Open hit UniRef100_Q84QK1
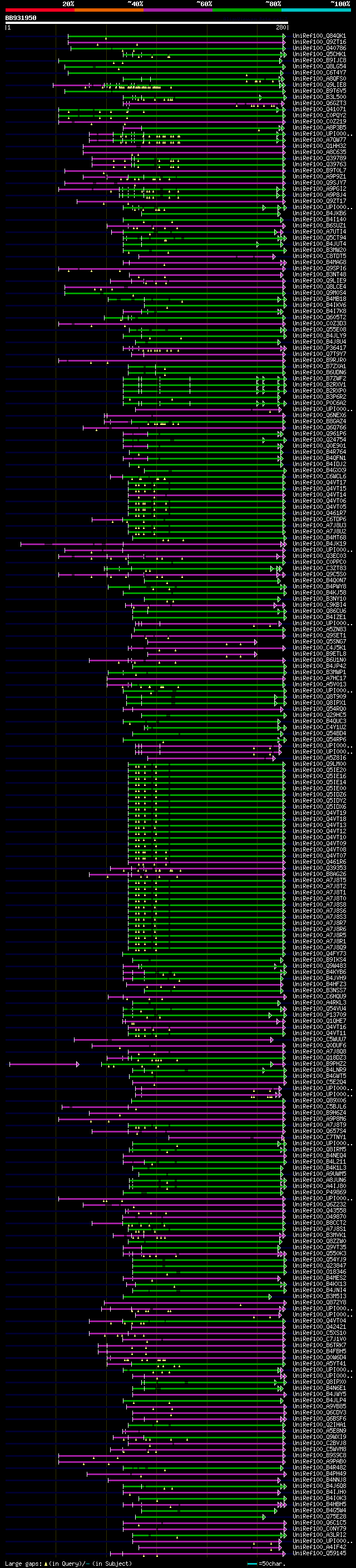 point(319,36)
